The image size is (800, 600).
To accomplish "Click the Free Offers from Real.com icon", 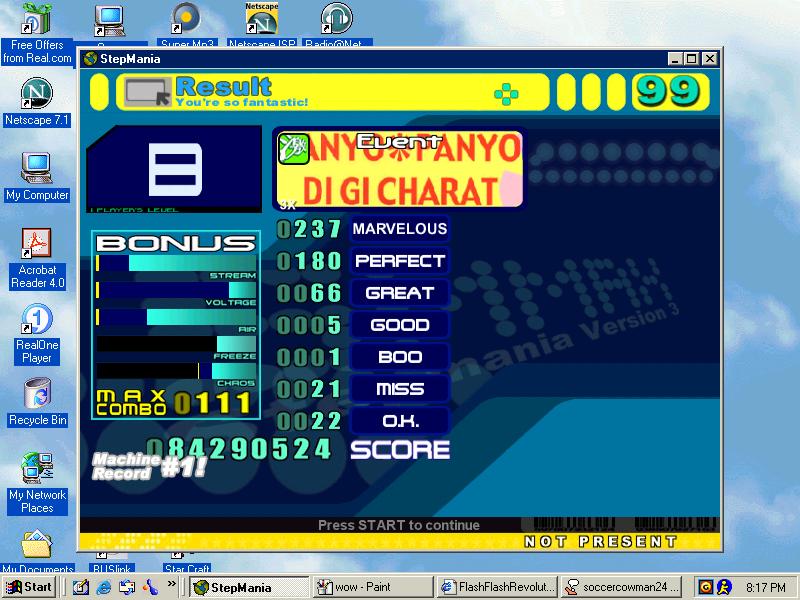I will point(37,33).
